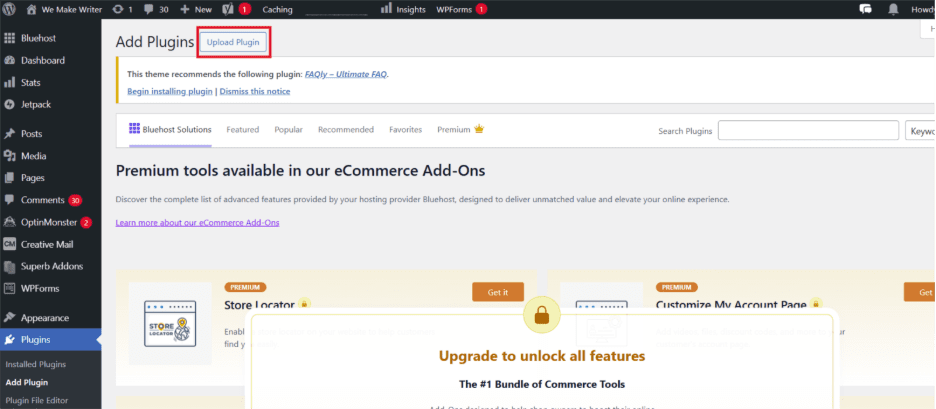The height and width of the screenshot is (409, 936).
Task: Click the Appearance paintbrush icon
Action: point(10,318)
